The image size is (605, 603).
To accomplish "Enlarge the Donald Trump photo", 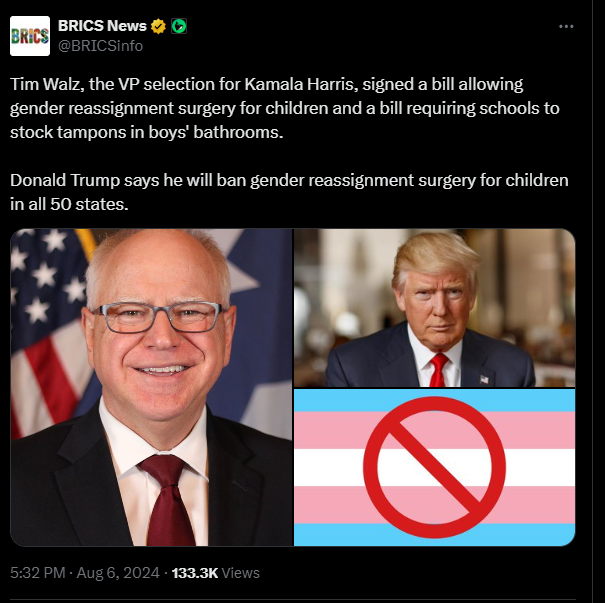I will (434, 308).
